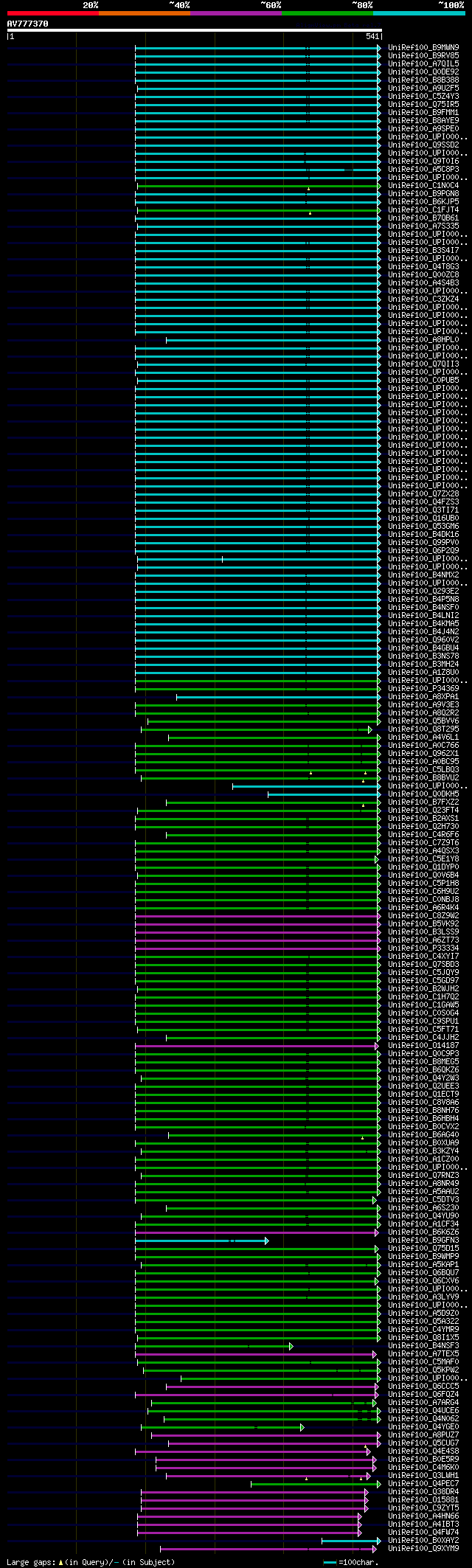Select hit label UniRef100_B7QB61

tap(423, 218)
